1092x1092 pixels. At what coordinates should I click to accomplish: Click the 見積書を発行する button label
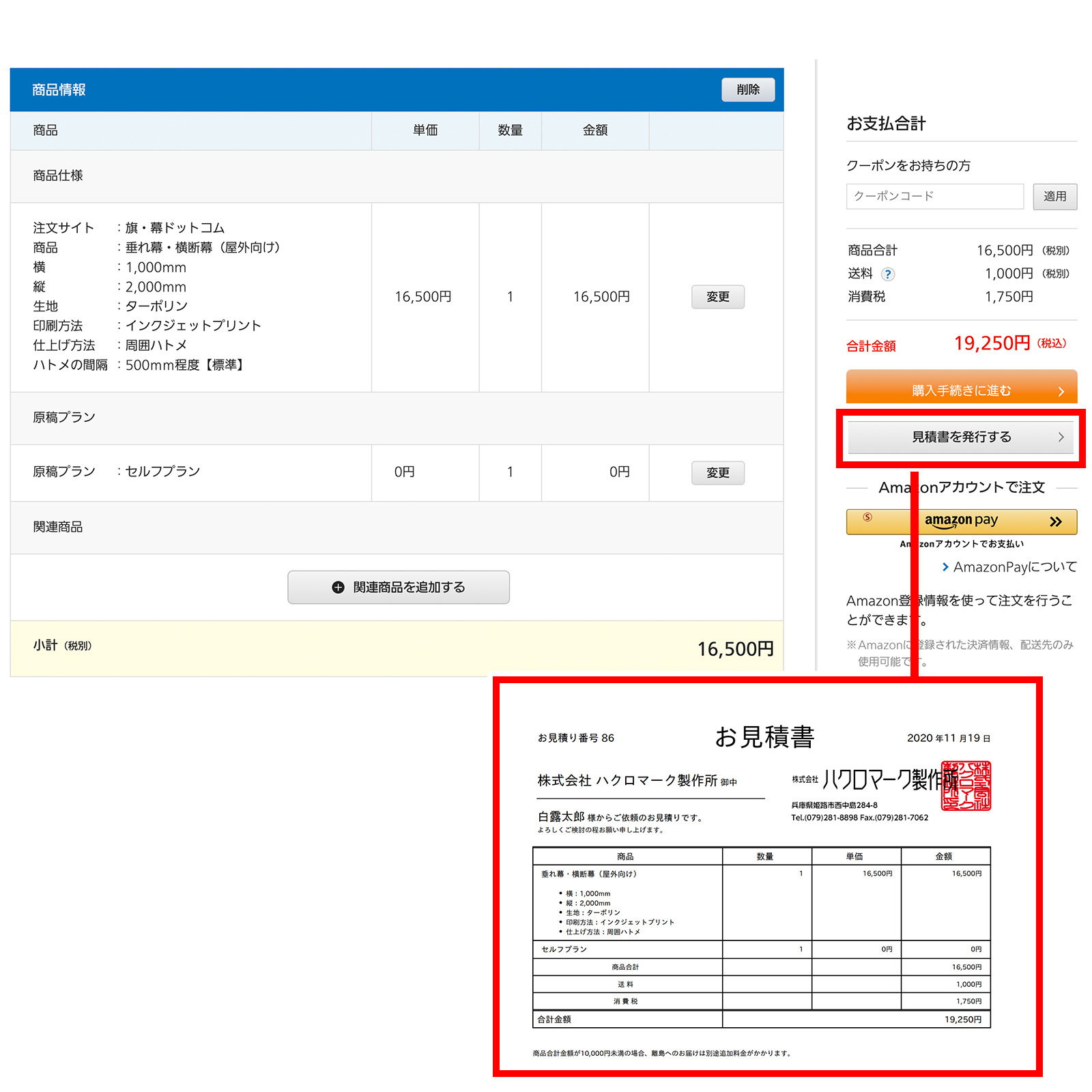(x=961, y=437)
